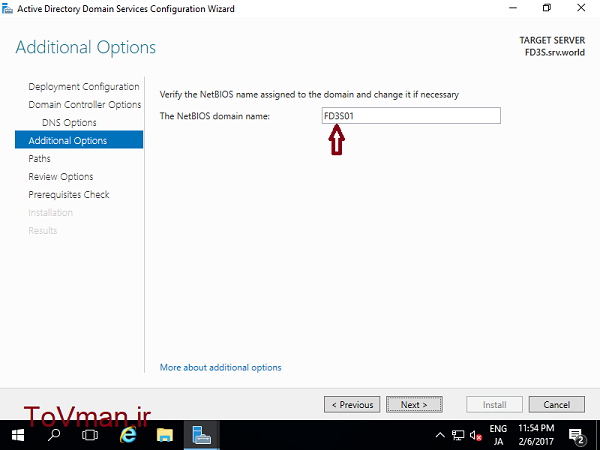
Task: Click the disabled Installation step
Action: click(51, 213)
